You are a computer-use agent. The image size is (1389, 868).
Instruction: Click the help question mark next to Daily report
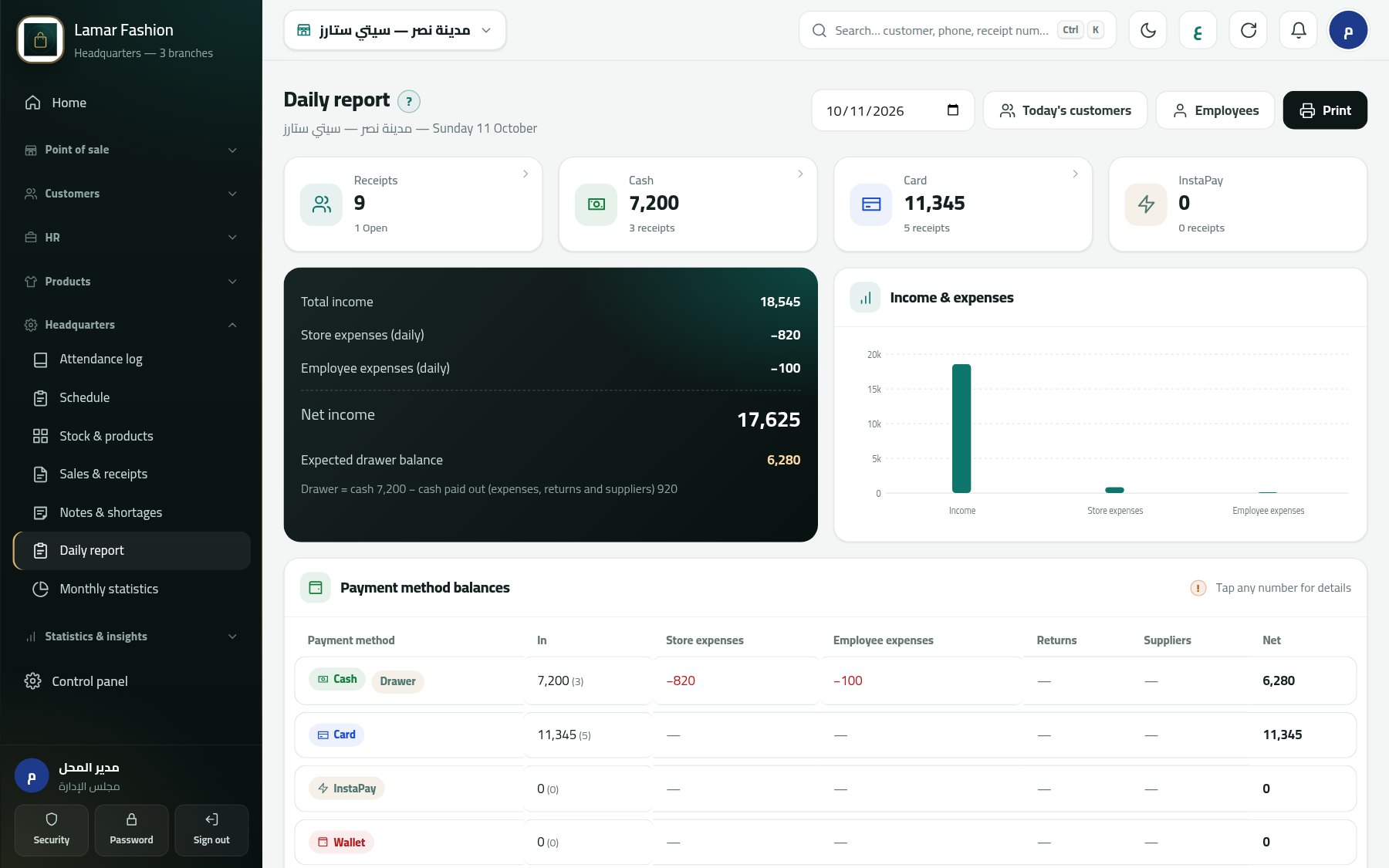coord(409,101)
